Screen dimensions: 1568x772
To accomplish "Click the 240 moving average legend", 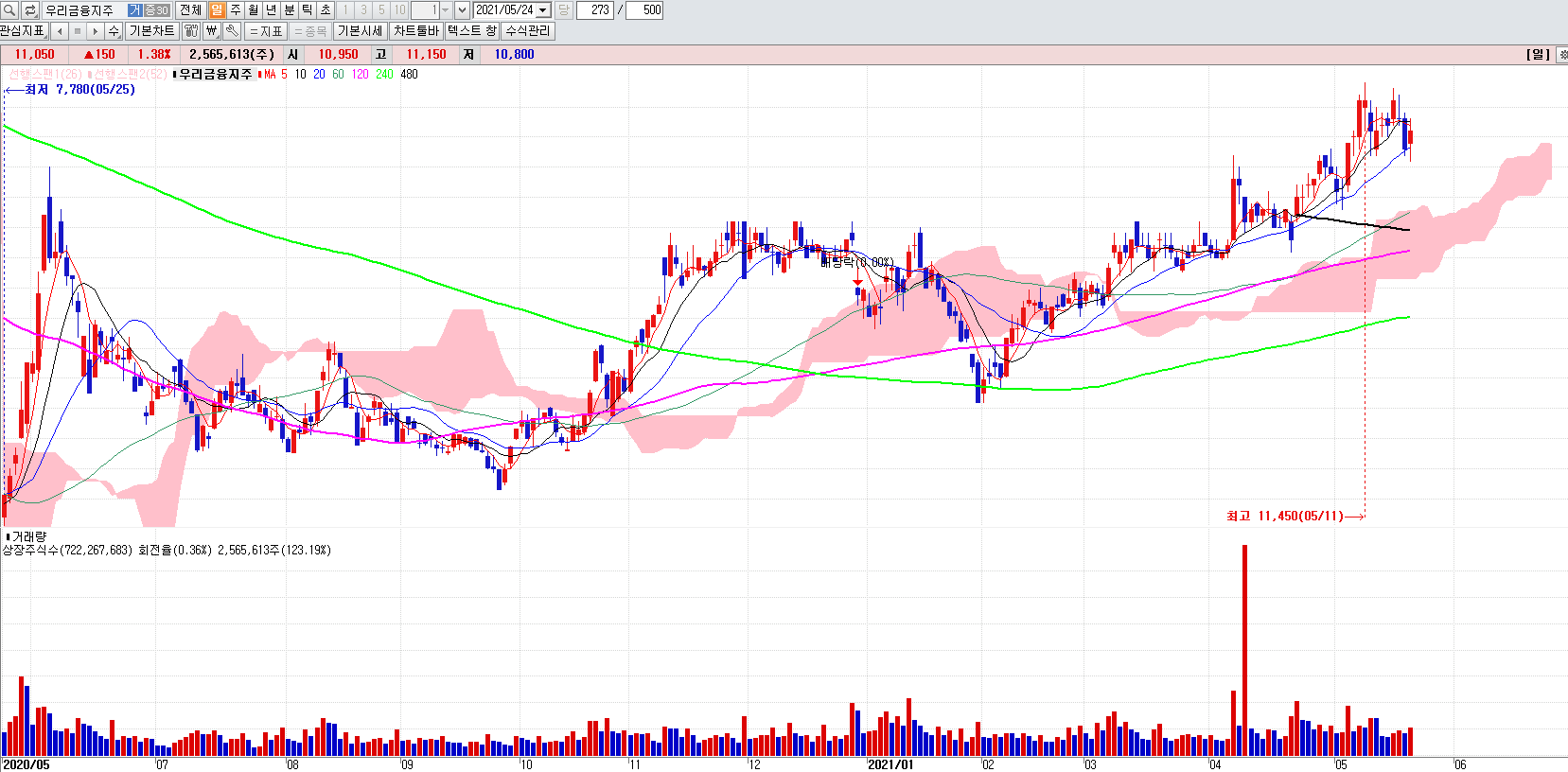I will [384, 74].
